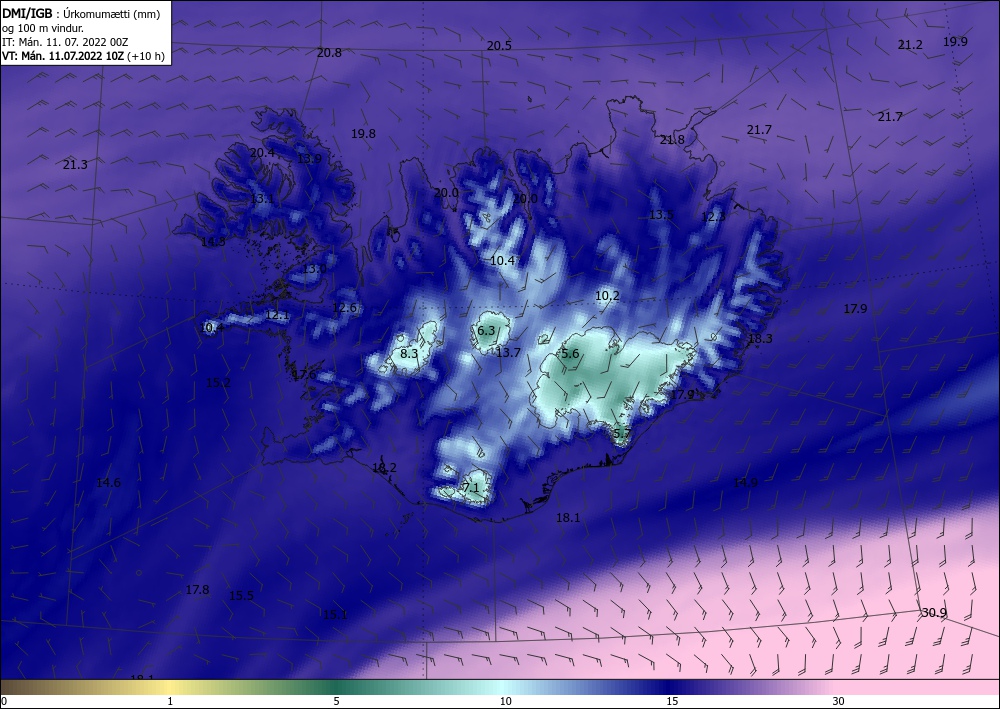1000x709 pixels.
Task: Click the value 18.3 on the map
Action: tap(760, 339)
